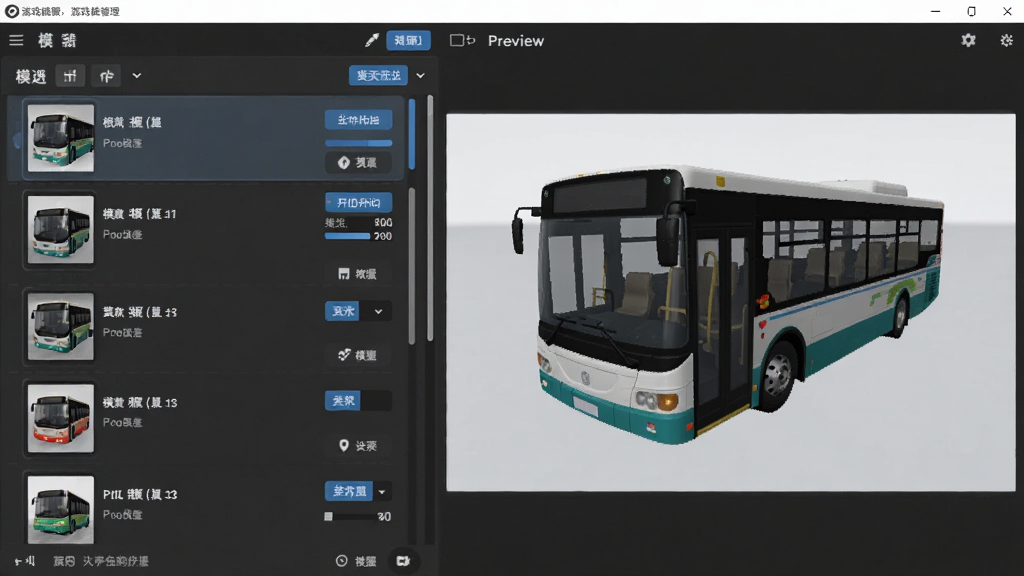Open the hamburger menu in the left panel header
1024x576 pixels.
click(16, 40)
